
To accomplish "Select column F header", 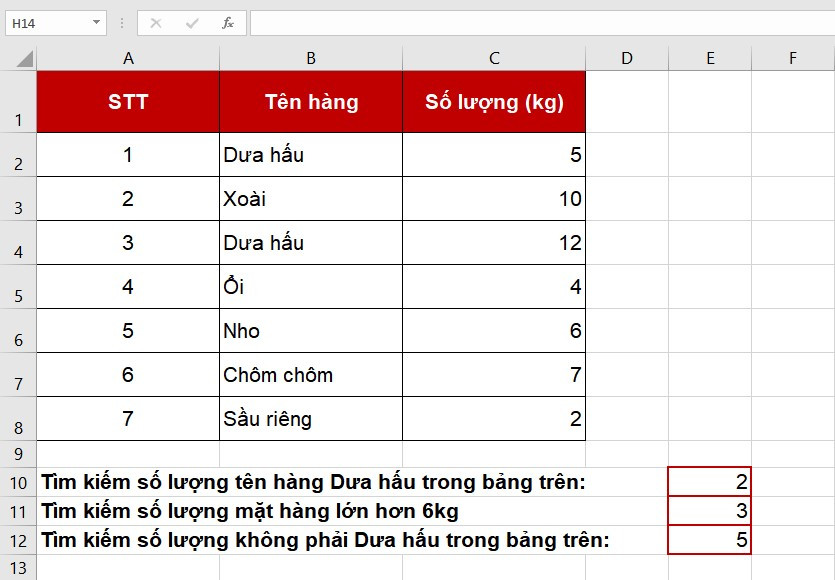I will pos(793,58).
